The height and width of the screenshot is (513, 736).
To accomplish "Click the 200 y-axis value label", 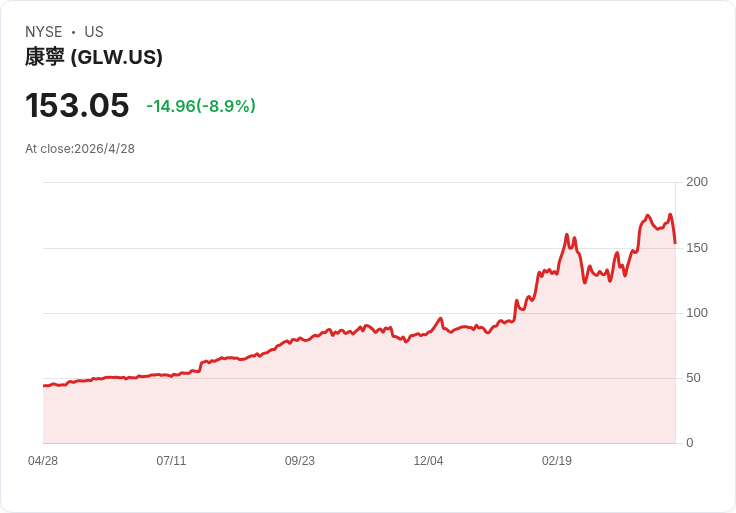I will coord(697,182).
